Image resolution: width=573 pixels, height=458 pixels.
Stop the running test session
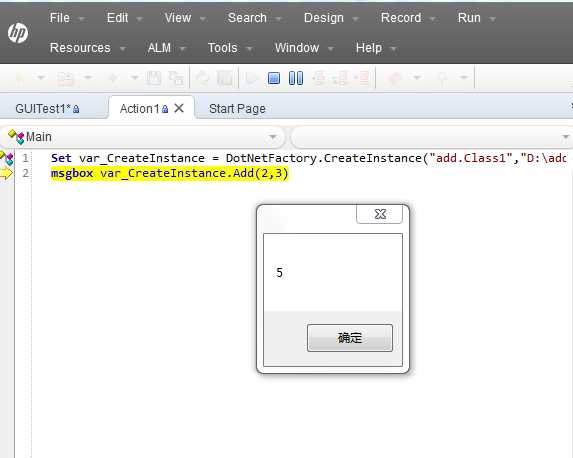274,78
